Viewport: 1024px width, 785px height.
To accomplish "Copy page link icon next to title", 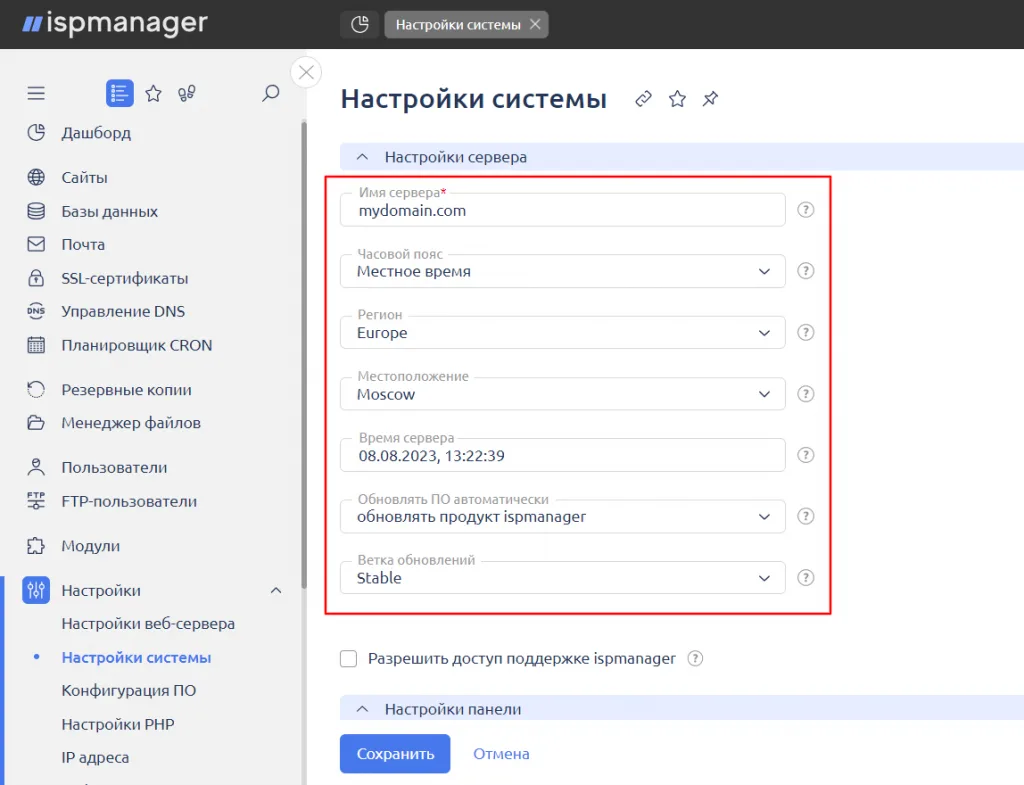I will pyautogui.click(x=643, y=99).
